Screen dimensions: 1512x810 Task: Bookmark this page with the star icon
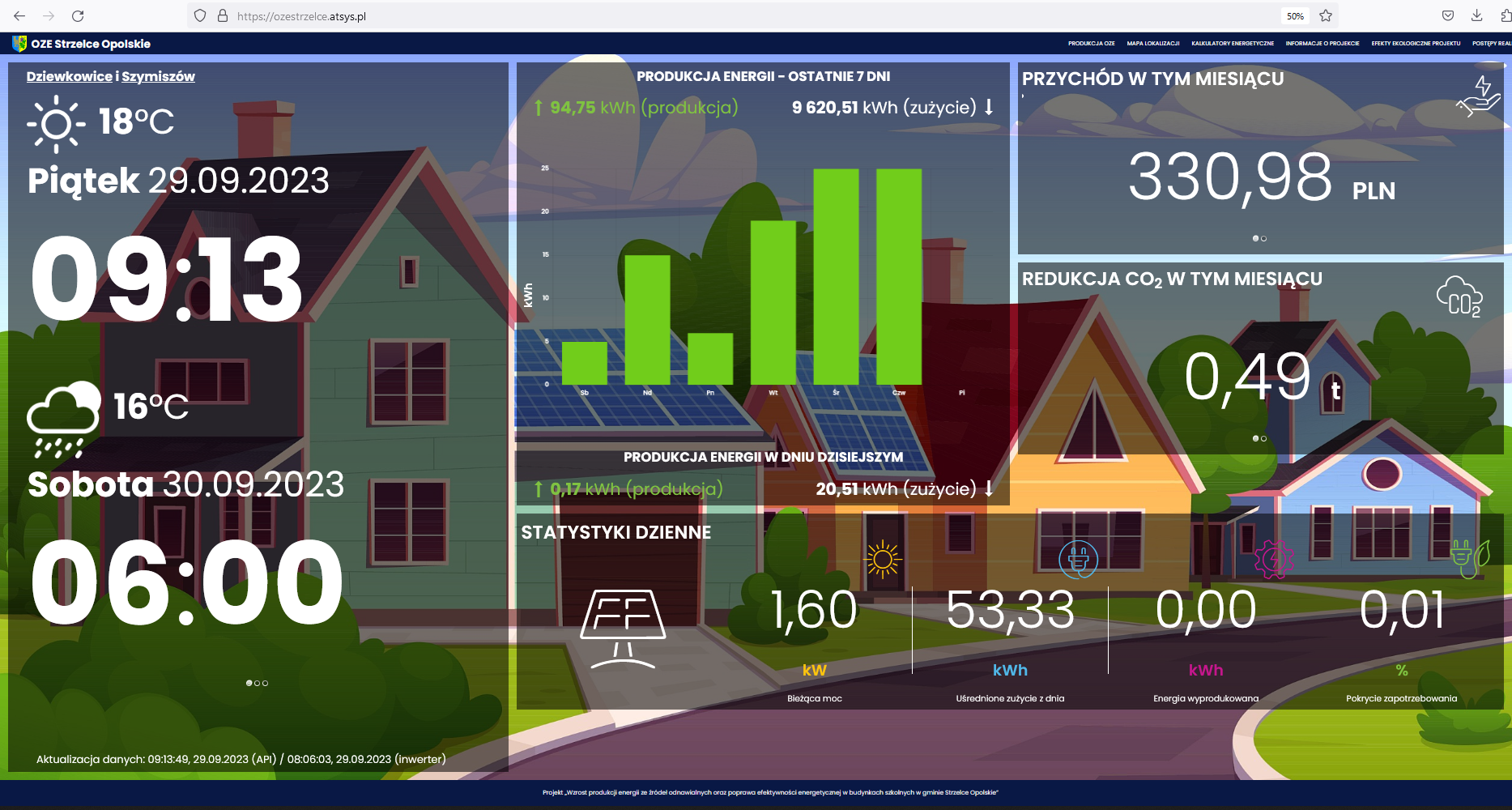[x=1326, y=16]
